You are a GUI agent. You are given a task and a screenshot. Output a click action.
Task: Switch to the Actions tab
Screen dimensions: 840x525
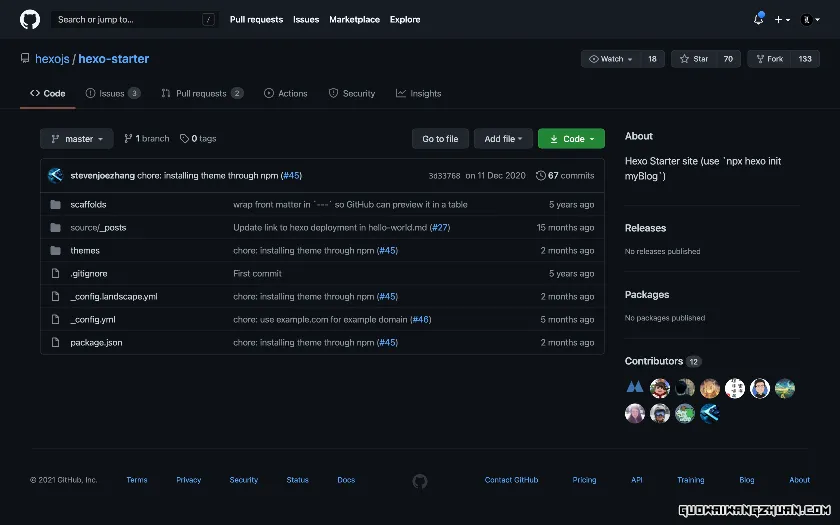(286, 93)
